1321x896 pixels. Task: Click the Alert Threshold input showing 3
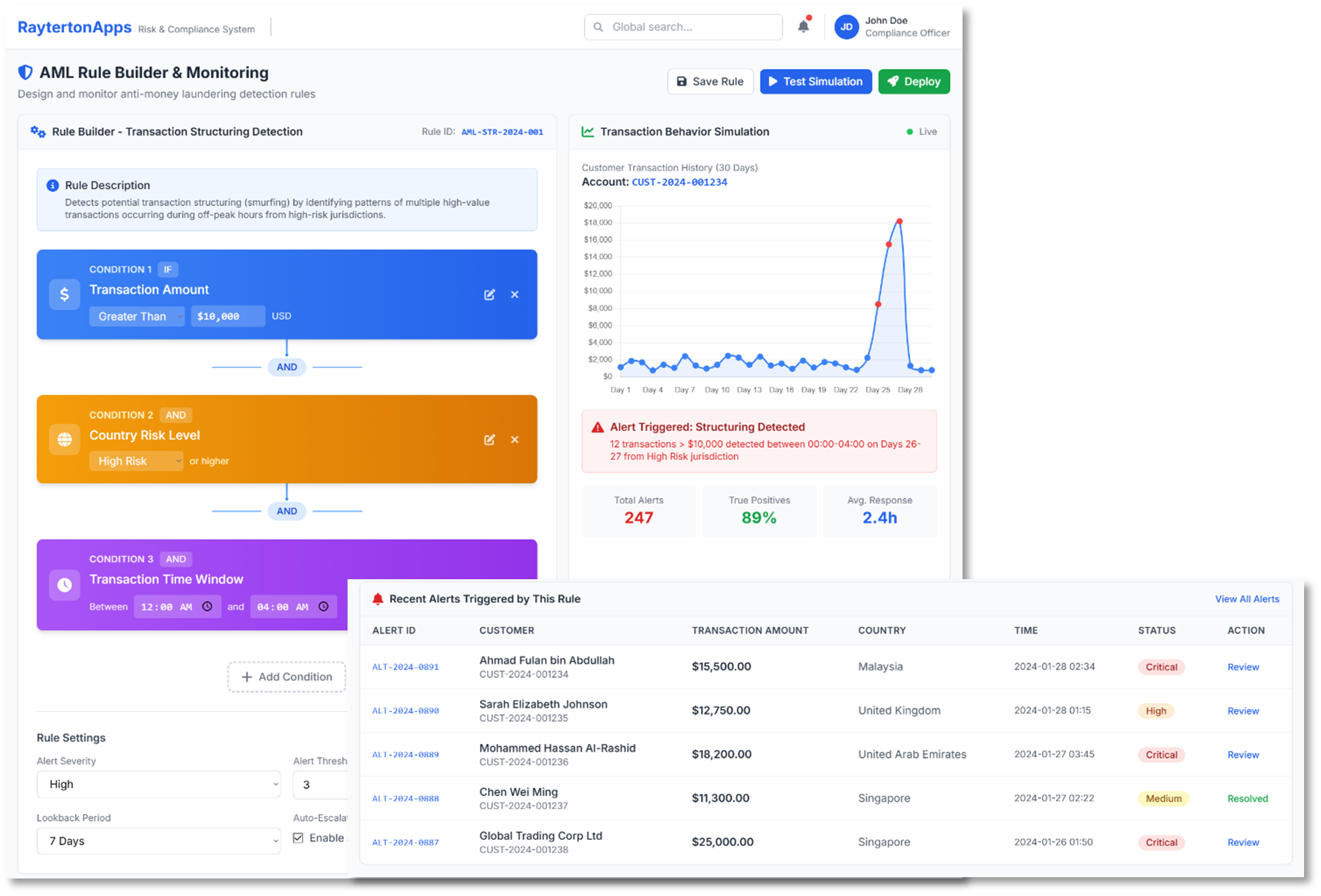319,785
